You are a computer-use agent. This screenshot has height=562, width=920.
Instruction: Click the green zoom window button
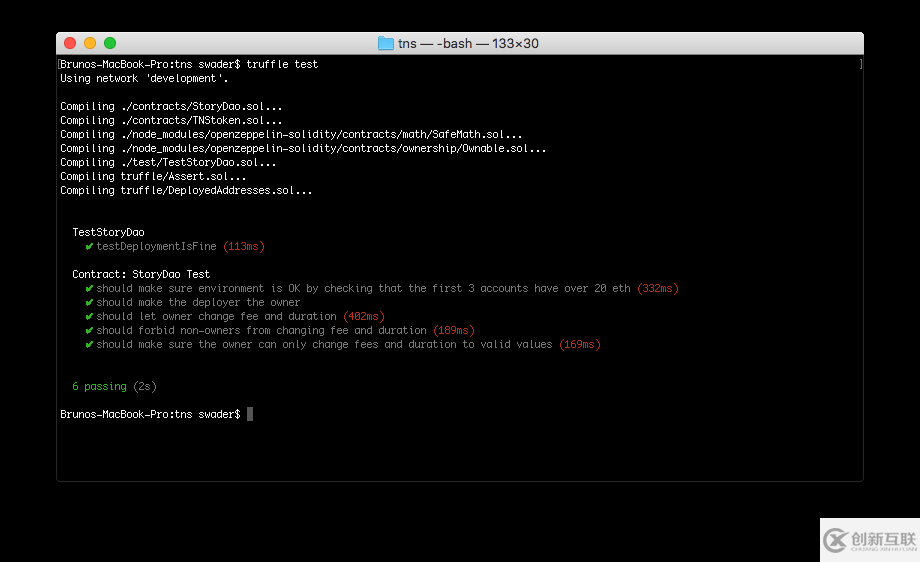tap(110, 43)
